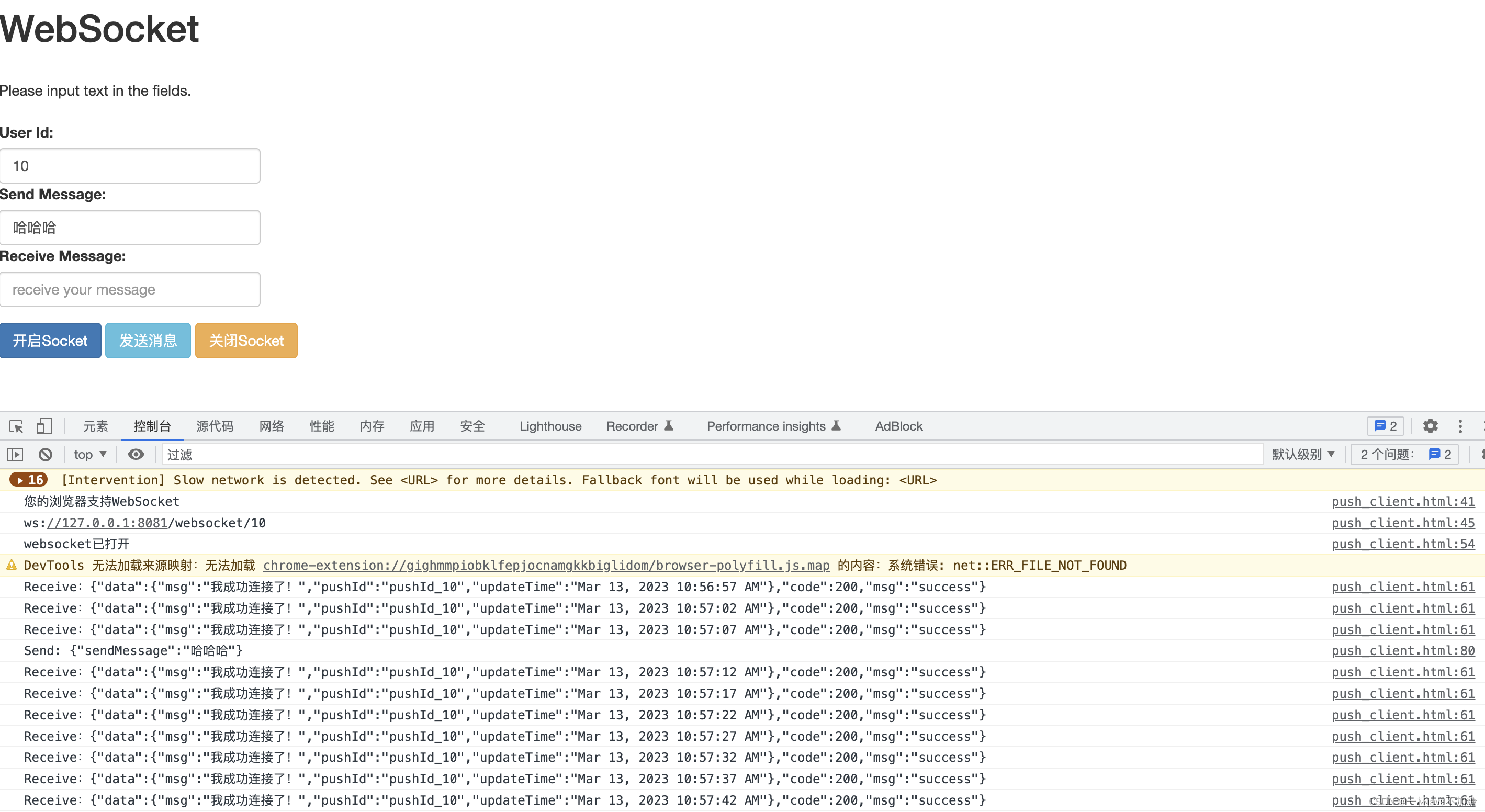Switch to the 网络 tab
The image size is (1485, 812).
tap(272, 426)
